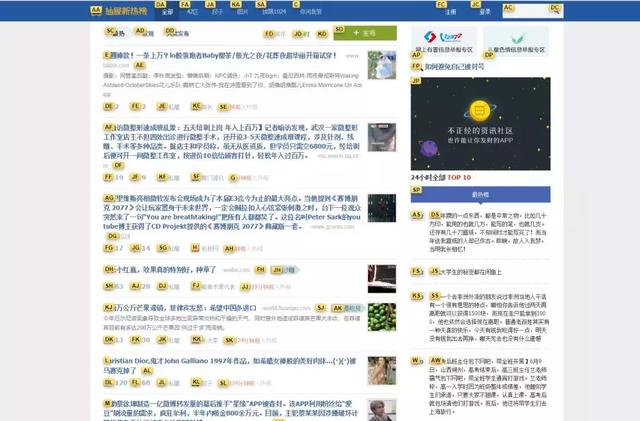
Task: Open comments of the lo娘 Baby樱笋 post
Action: click(138, 107)
